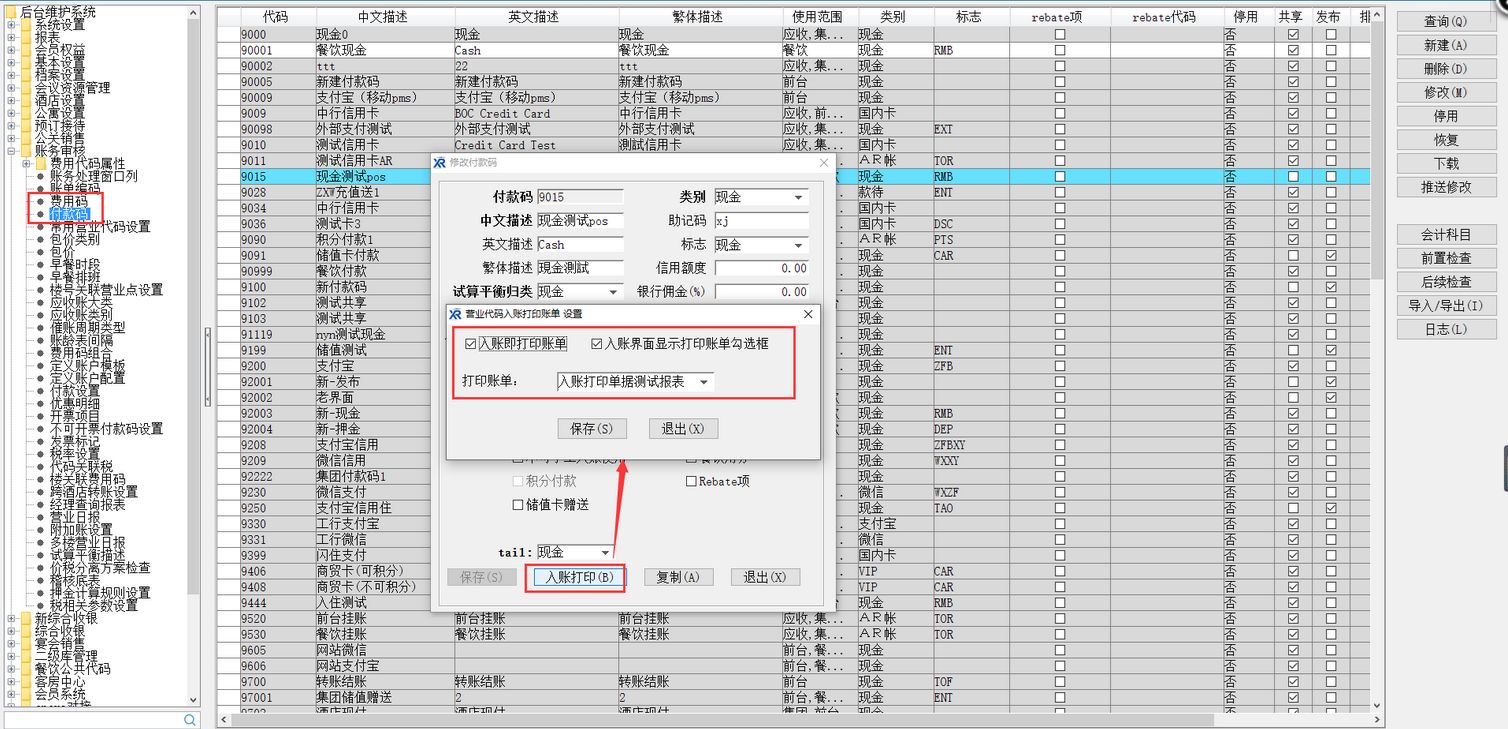The image size is (1508, 729).
Task: Tick the Rebate项 checkbox in the dialog
Action: 691,482
